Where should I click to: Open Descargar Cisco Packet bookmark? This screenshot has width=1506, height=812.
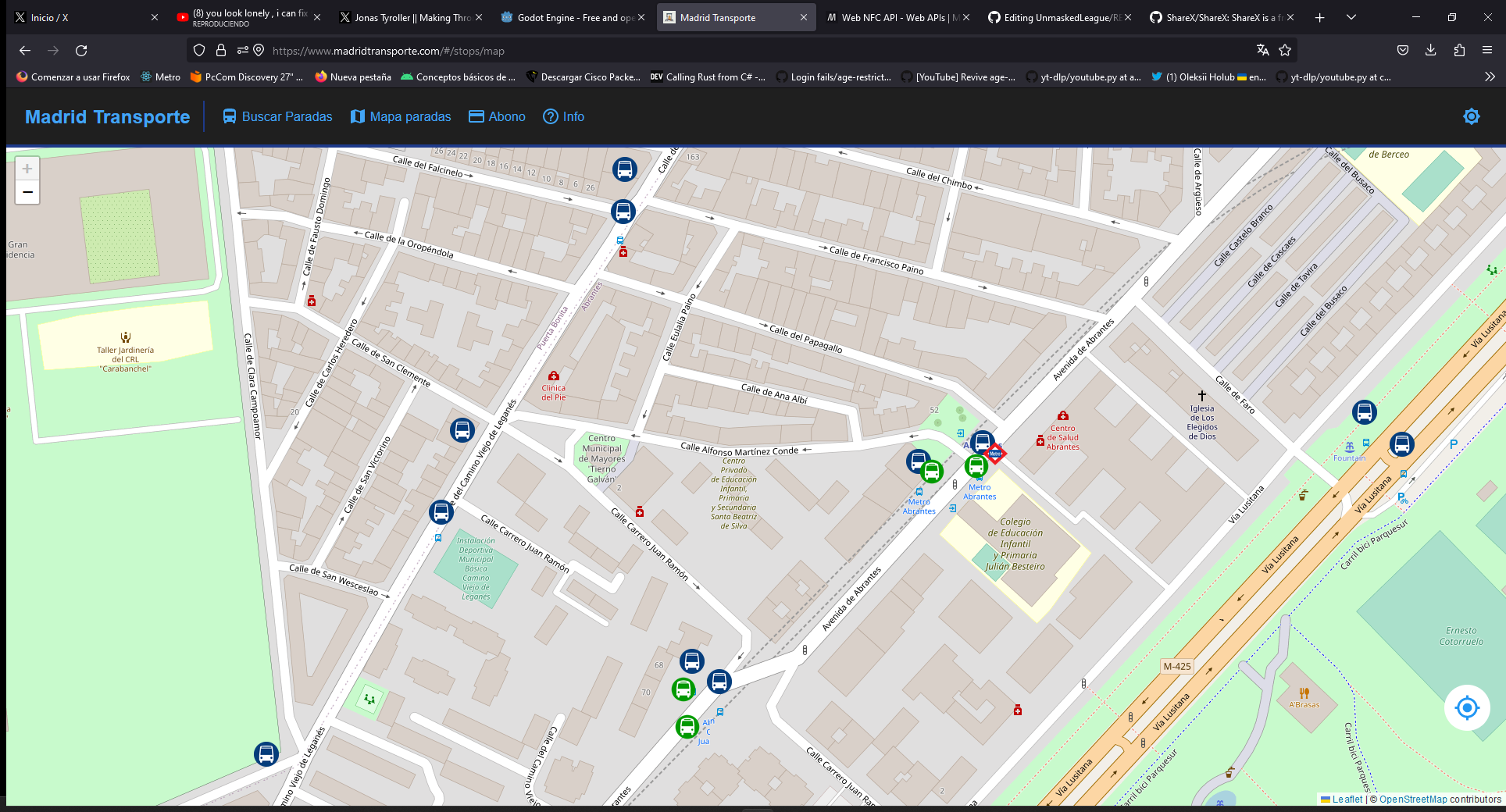click(x=583, y=77)
